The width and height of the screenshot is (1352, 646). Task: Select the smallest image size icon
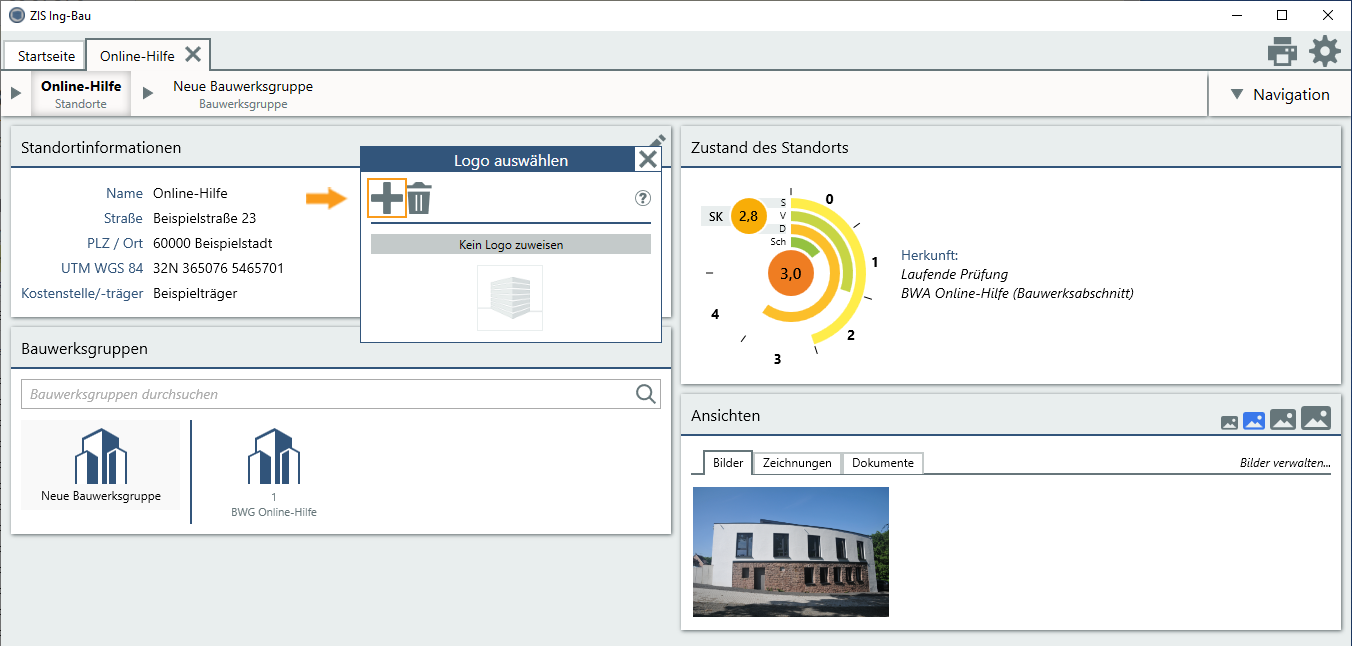pos(1230,423)
